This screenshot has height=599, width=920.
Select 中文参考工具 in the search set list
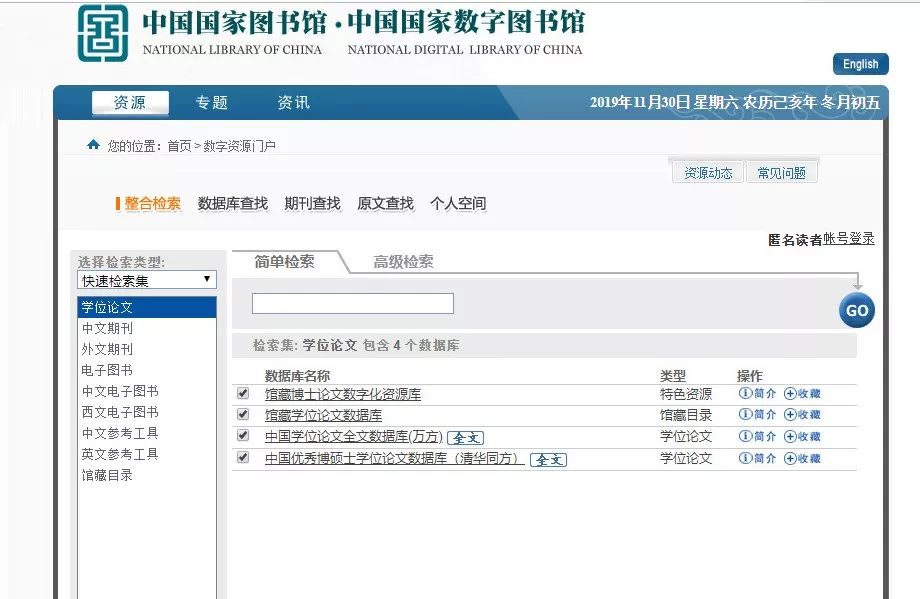coord(147,433)
